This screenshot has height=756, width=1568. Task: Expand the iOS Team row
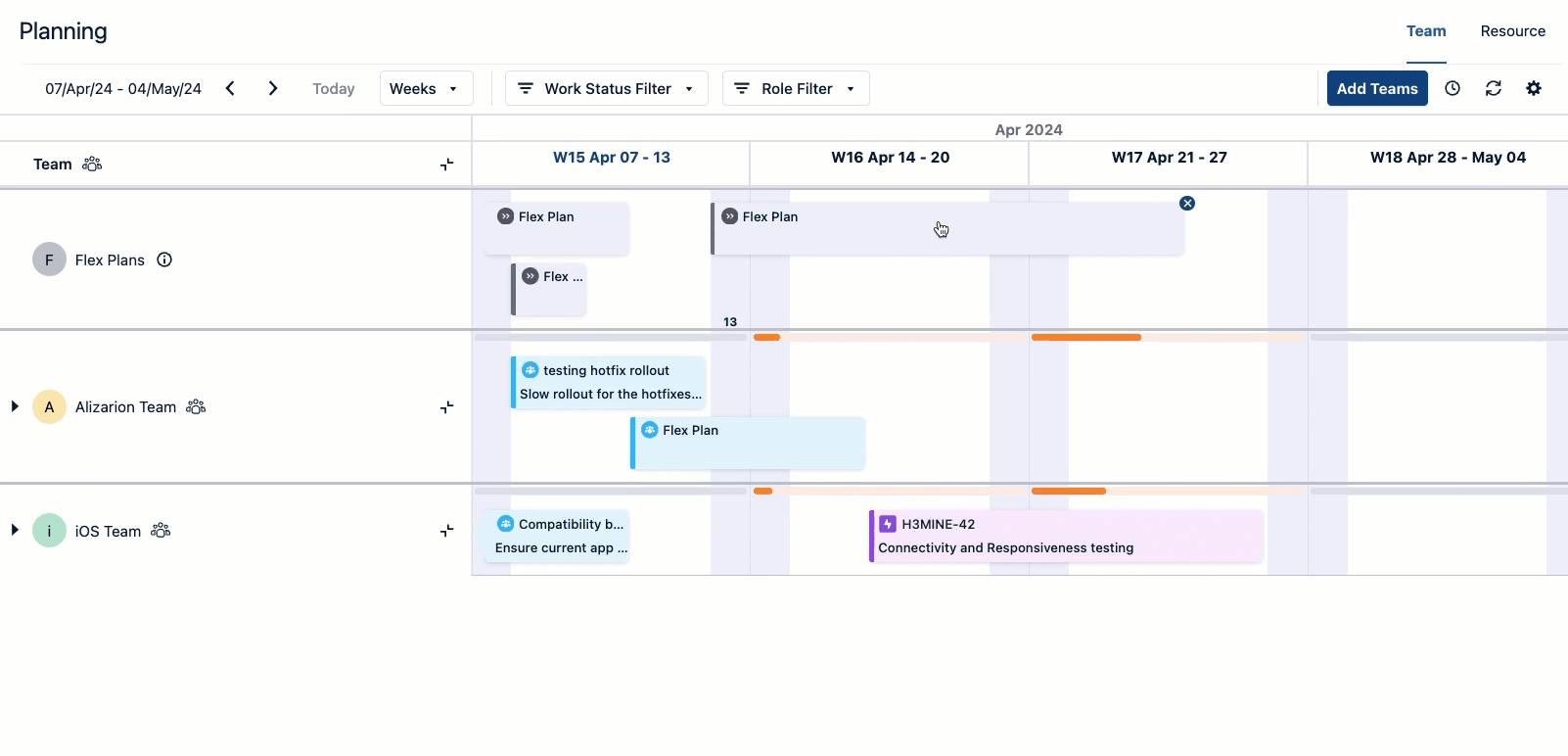click(15, 530)
